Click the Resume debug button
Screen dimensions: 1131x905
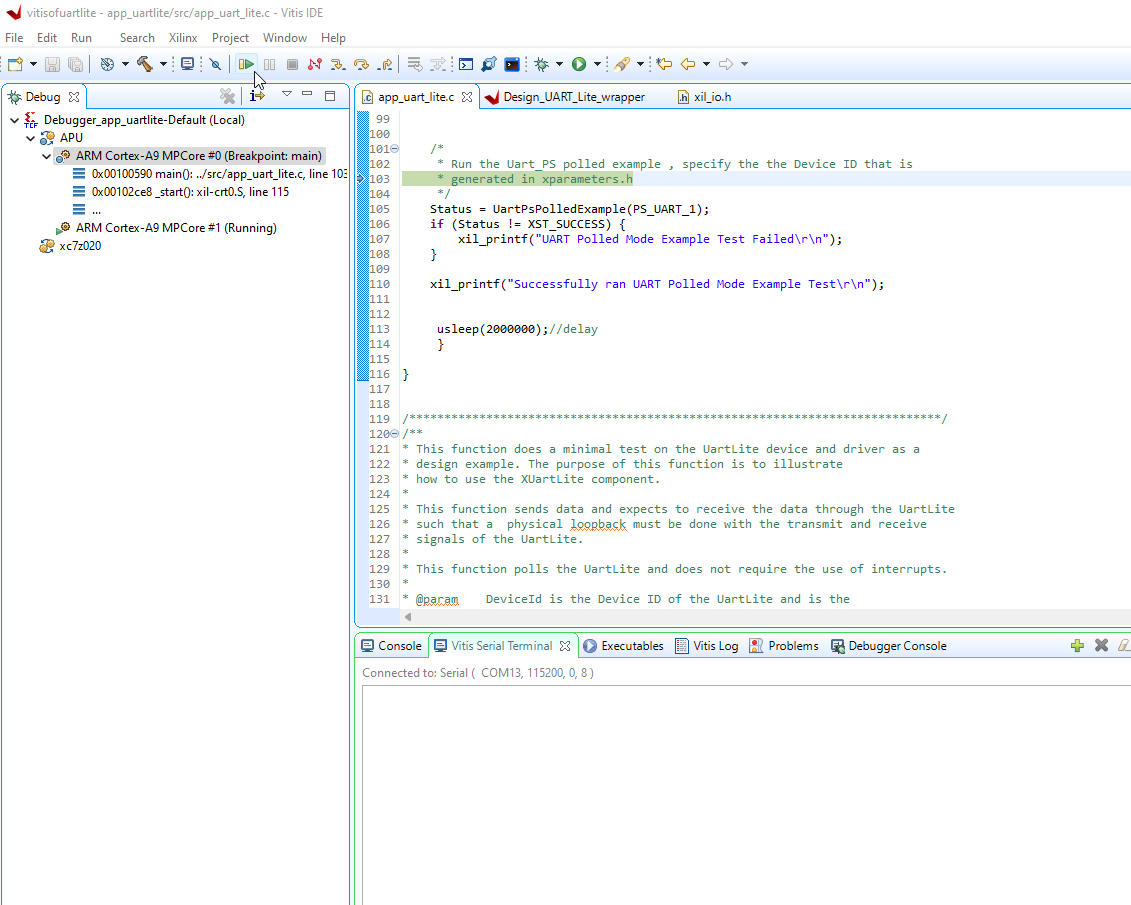click(x=246, y=64)
